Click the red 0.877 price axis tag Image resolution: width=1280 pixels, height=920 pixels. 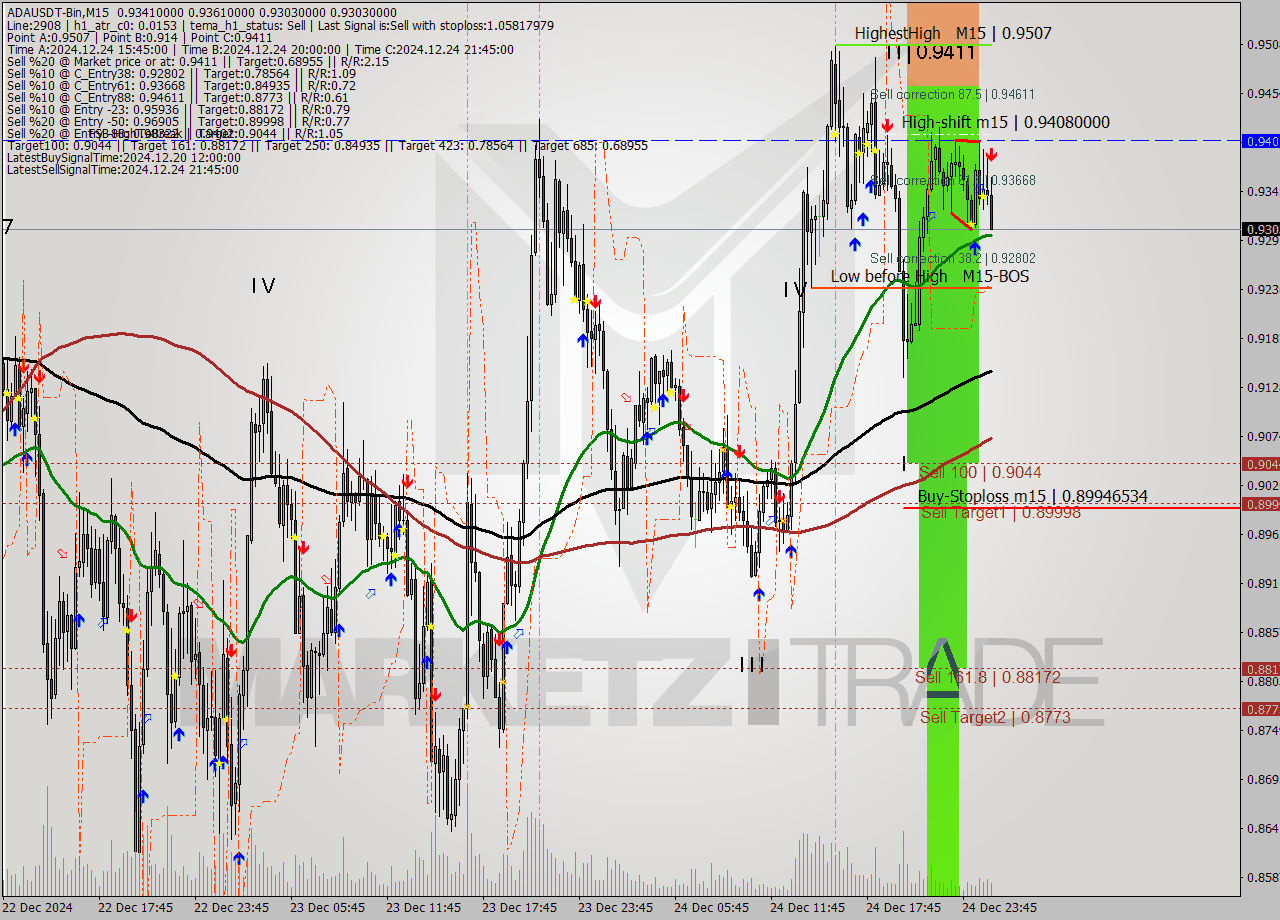click(1260, 708)
